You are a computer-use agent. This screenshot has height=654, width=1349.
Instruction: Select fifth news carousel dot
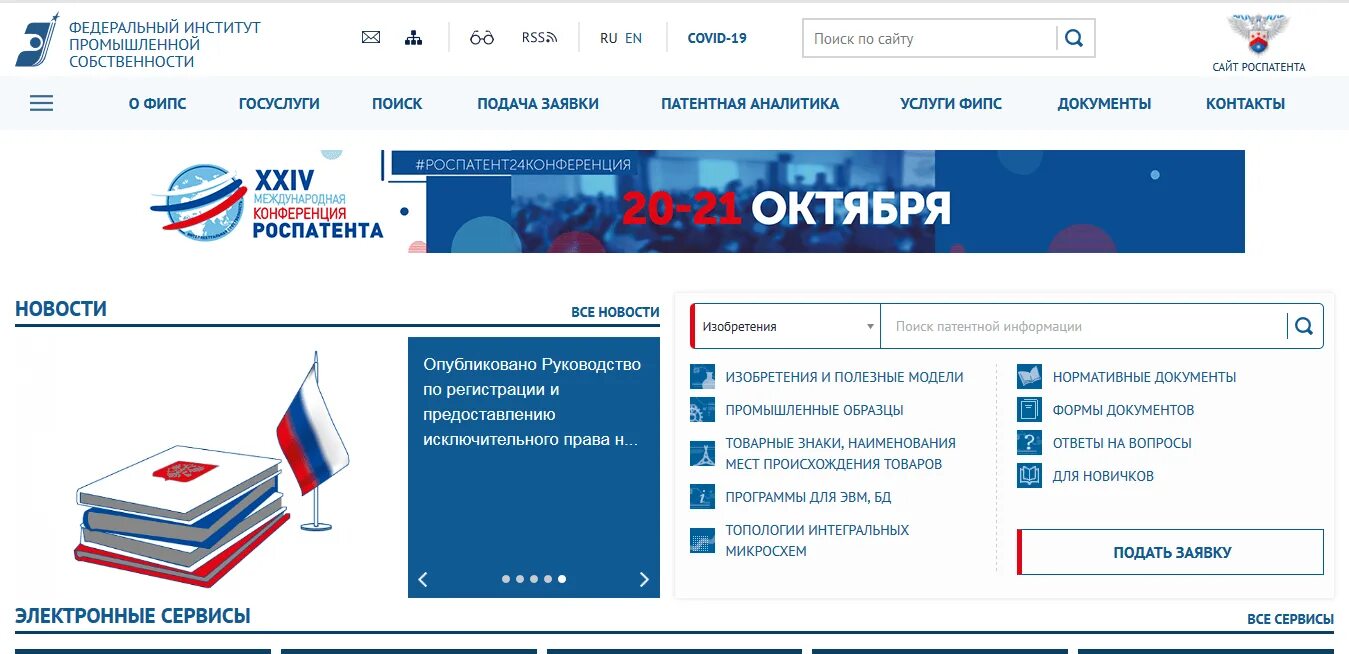click(x=562, y=579)
